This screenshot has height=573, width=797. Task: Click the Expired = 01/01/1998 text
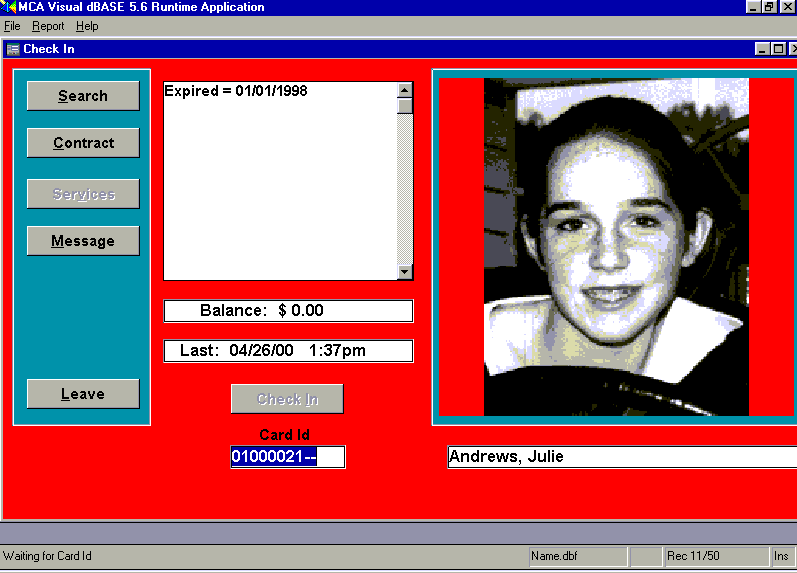[236, 91]
